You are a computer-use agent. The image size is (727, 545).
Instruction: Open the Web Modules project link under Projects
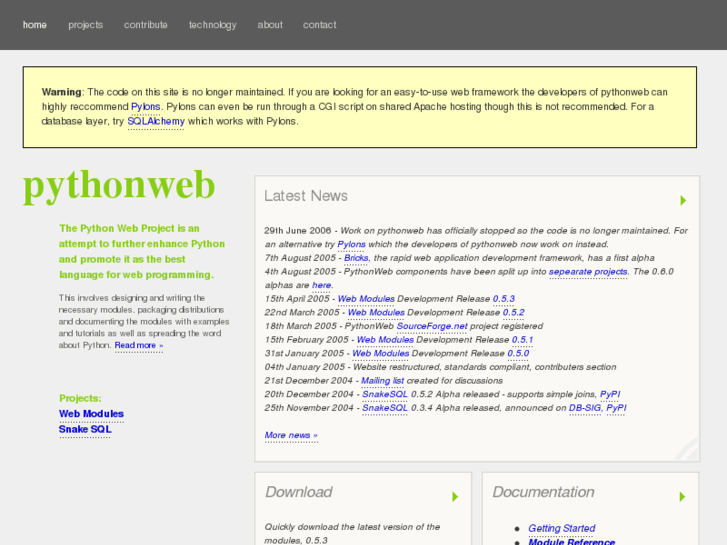coord(91,414)
